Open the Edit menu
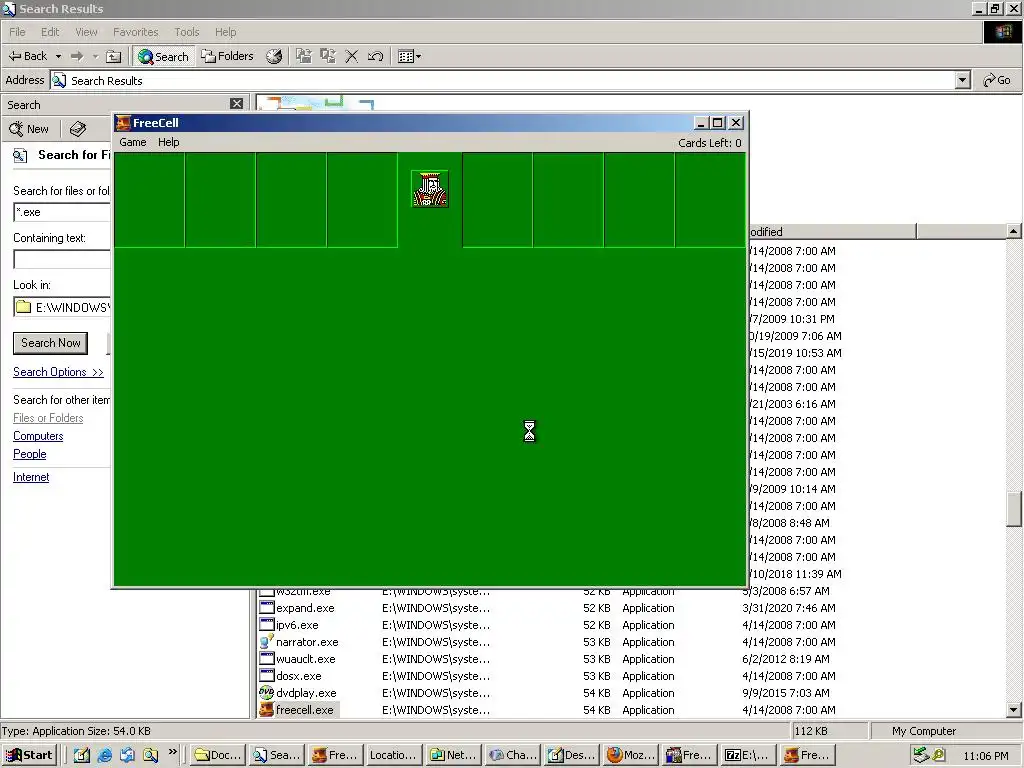The height and width of the screenshot is (768, 1024). tap(50, 32)
